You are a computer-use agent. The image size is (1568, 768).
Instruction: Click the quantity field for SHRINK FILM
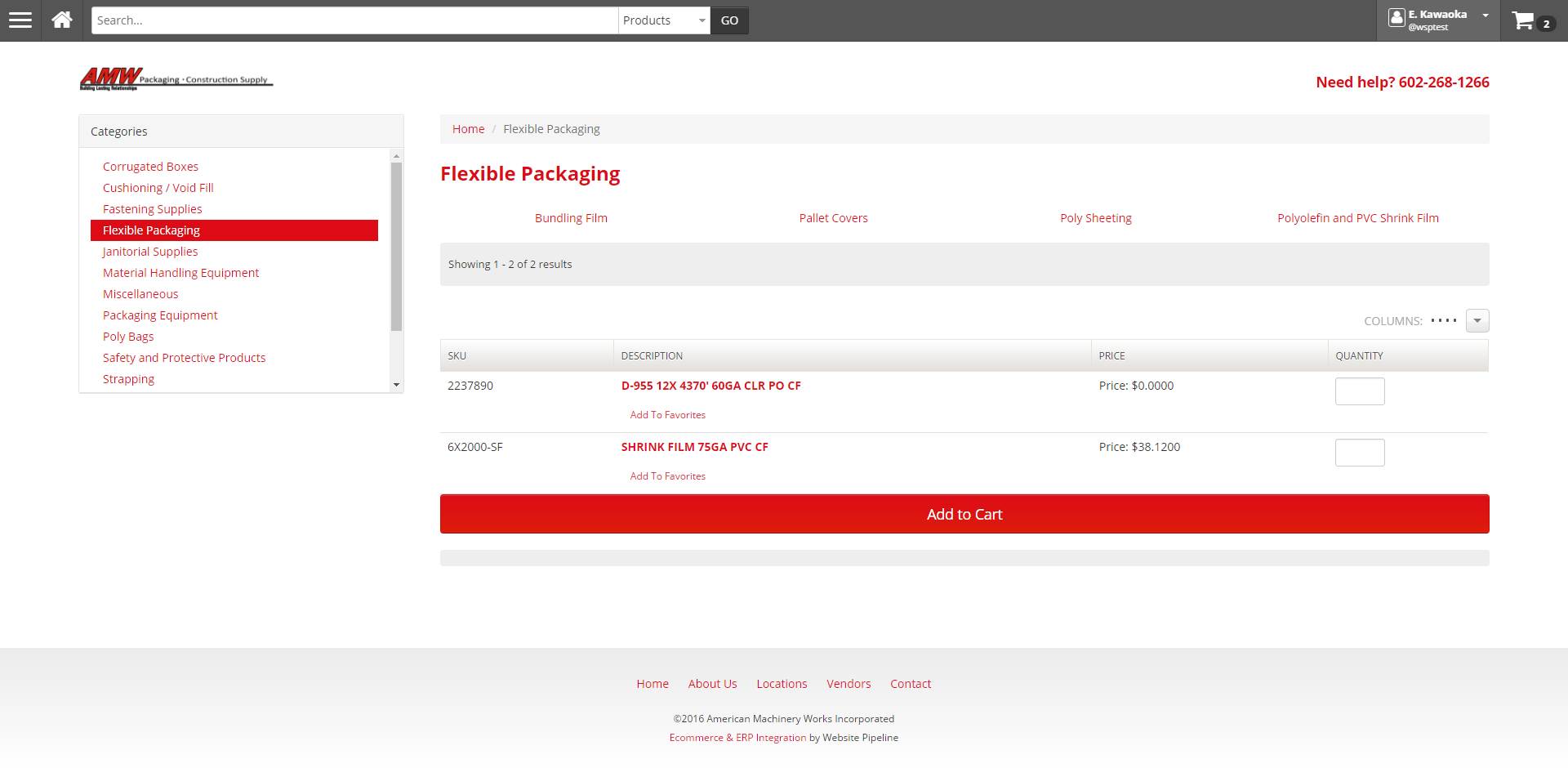(1359, 452)
